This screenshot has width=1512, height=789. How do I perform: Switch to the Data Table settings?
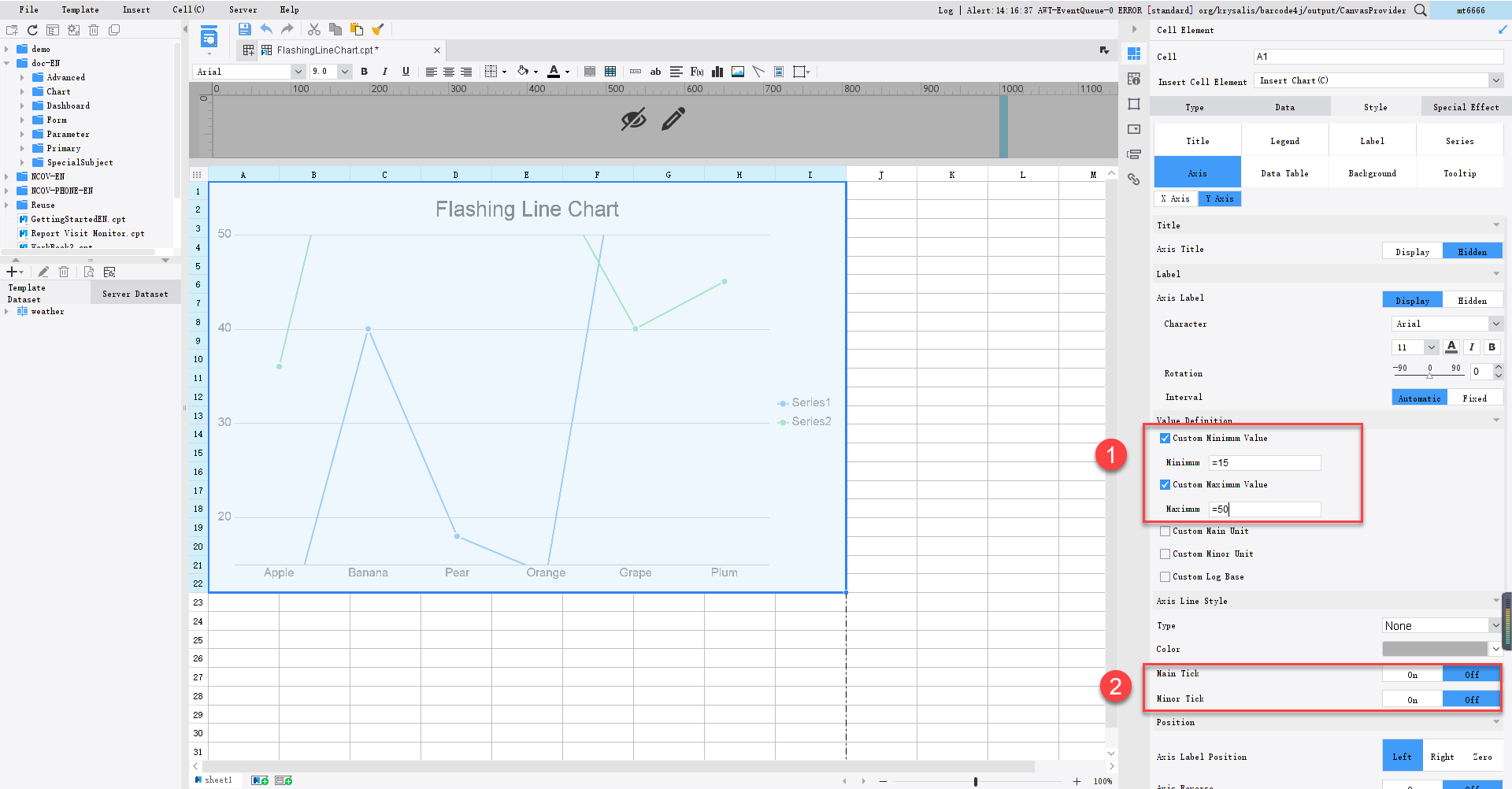point(1284,172)
